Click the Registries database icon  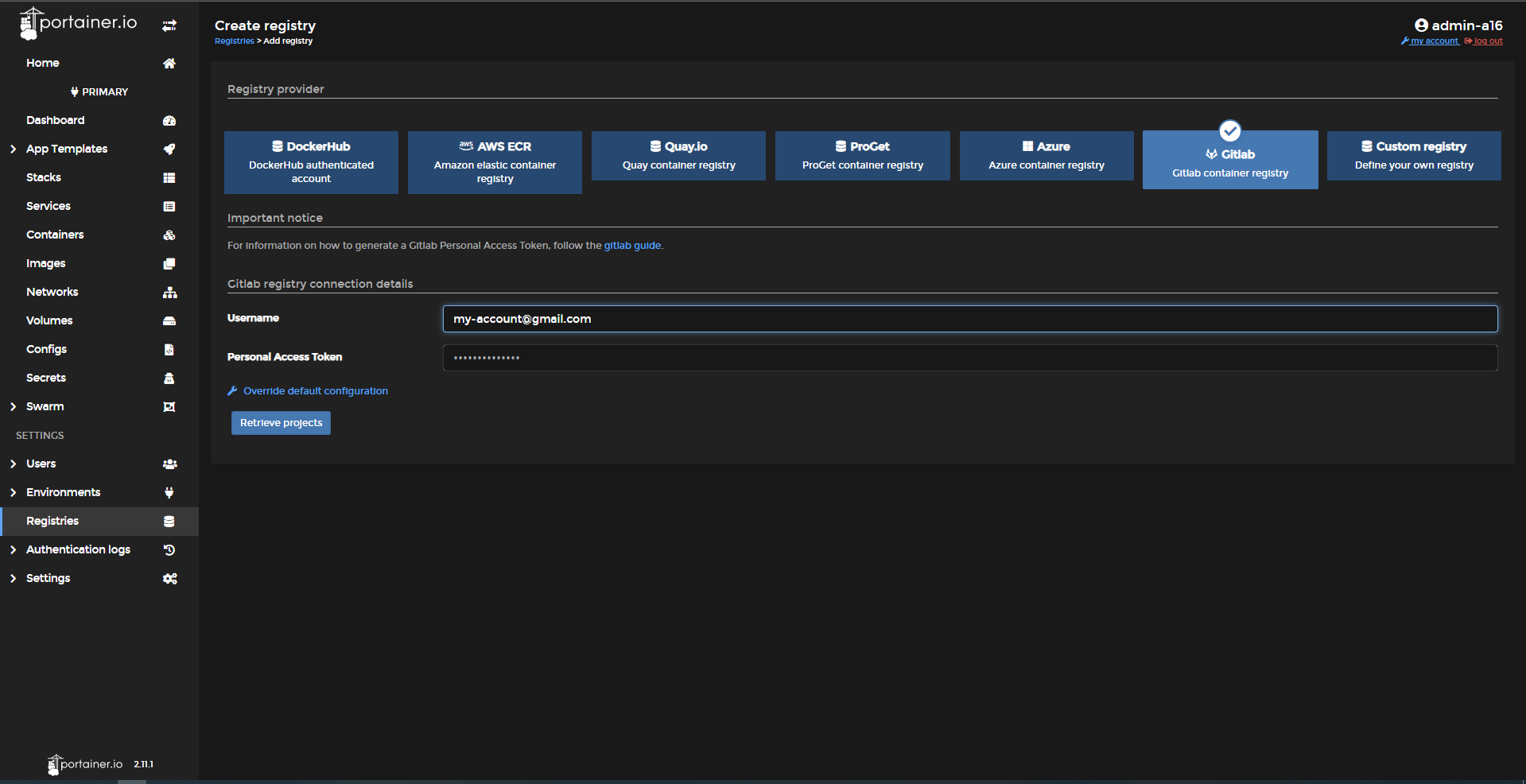click(x=169, y=521)
